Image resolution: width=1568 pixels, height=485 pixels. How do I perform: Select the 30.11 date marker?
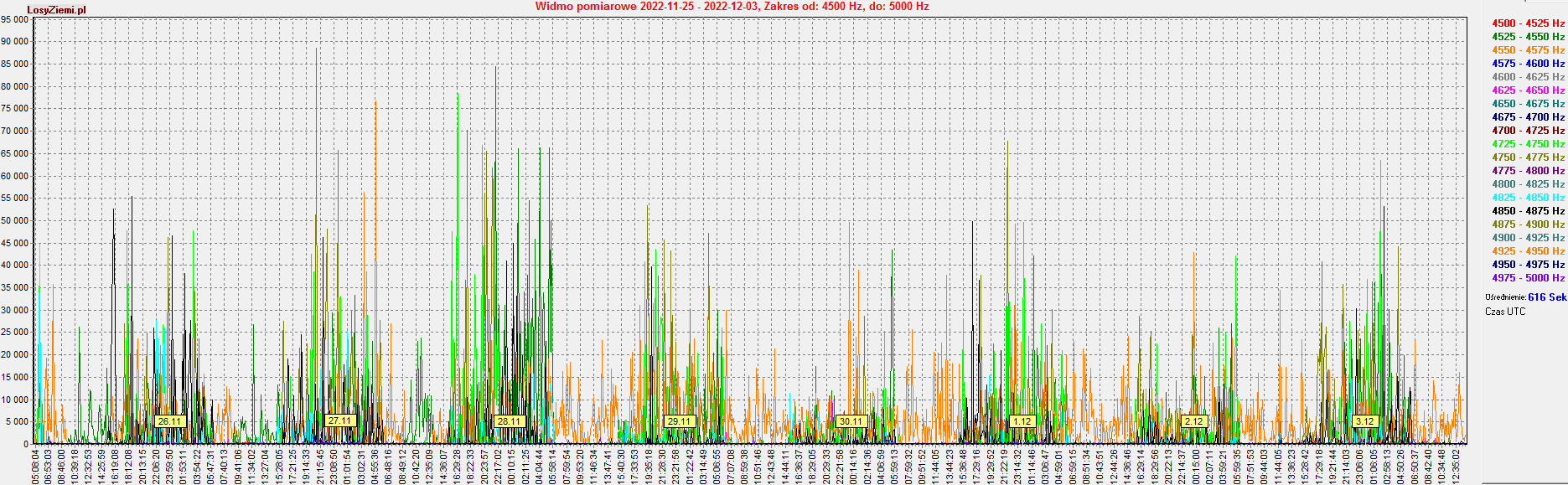(x=851, y=421)
